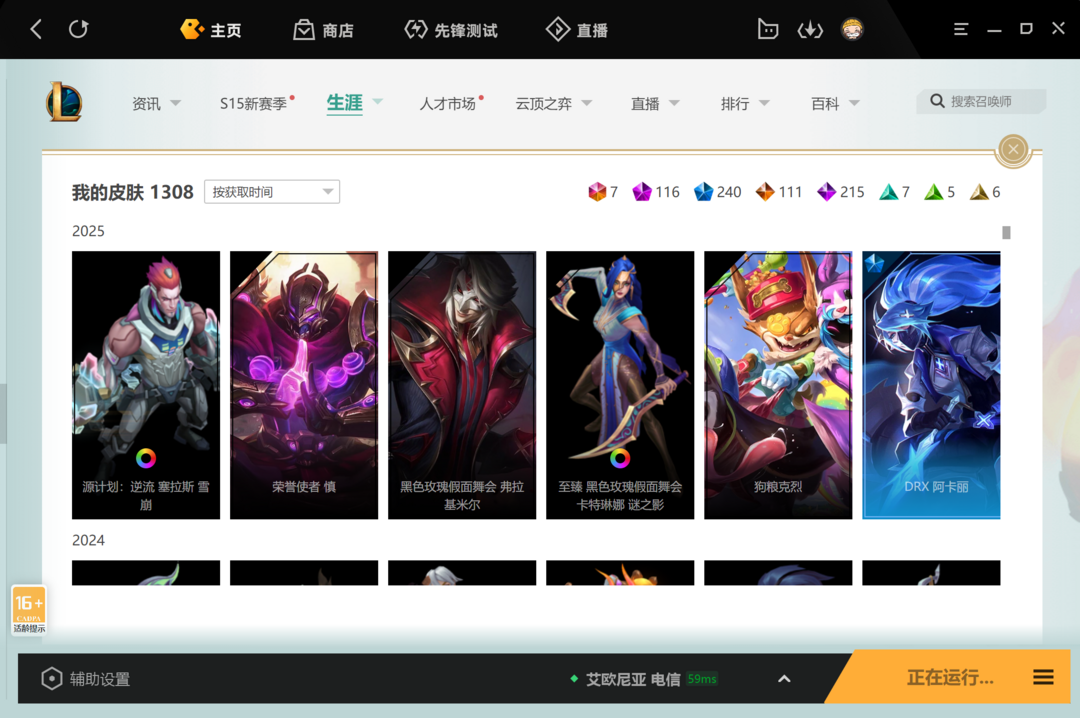
Task: Filter by the gold triangle with count 6
Action: [x=985, y=192]
